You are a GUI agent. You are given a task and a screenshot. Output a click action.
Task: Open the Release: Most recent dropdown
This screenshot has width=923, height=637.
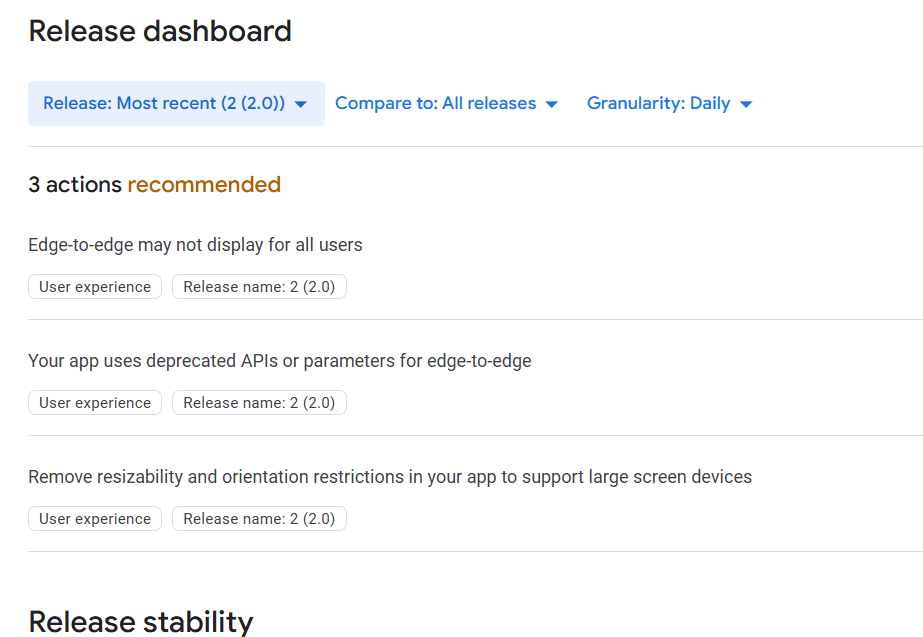(164, 103)
